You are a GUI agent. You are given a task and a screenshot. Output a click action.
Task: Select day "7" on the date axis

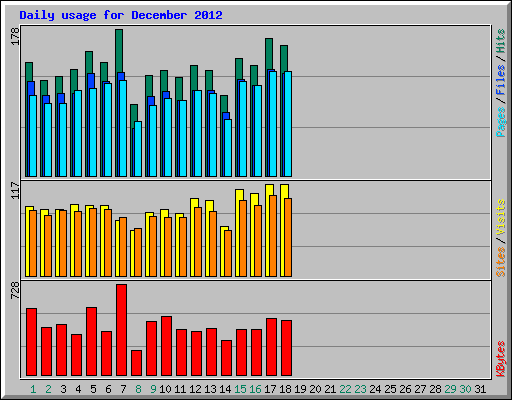pos(123,389)
